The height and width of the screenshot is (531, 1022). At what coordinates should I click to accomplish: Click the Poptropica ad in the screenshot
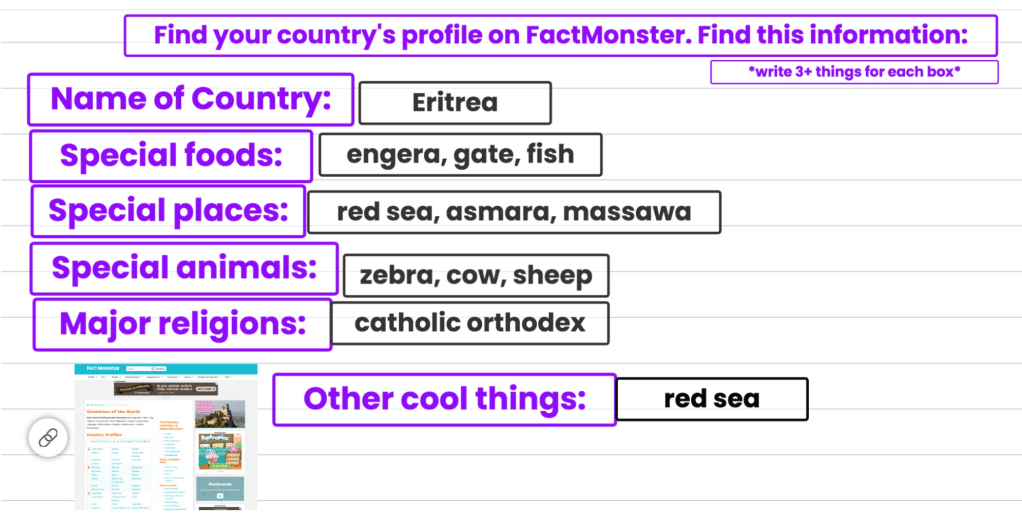(x=219, y=450)
